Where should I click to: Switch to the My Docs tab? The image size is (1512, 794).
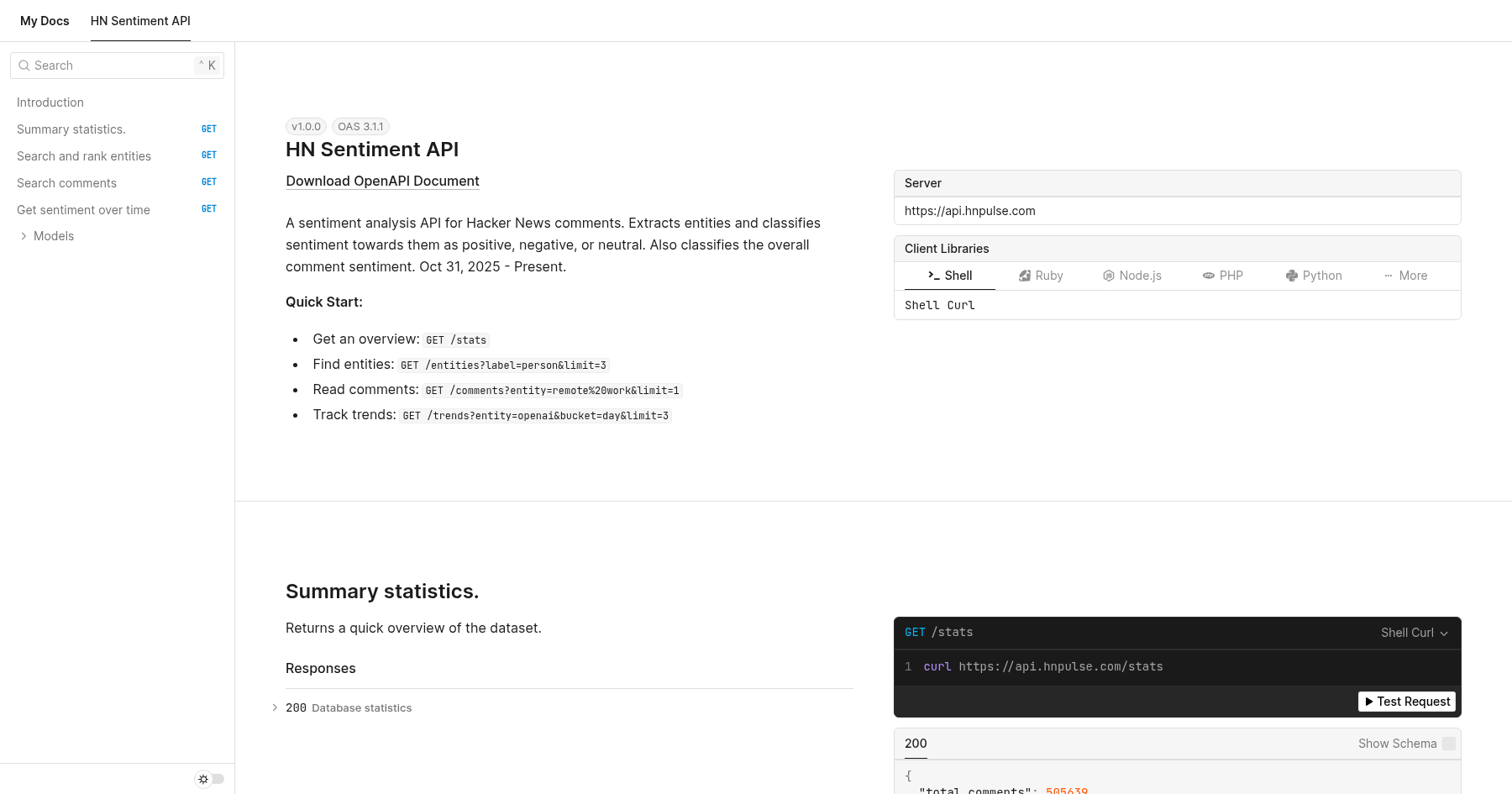[45, 20]
